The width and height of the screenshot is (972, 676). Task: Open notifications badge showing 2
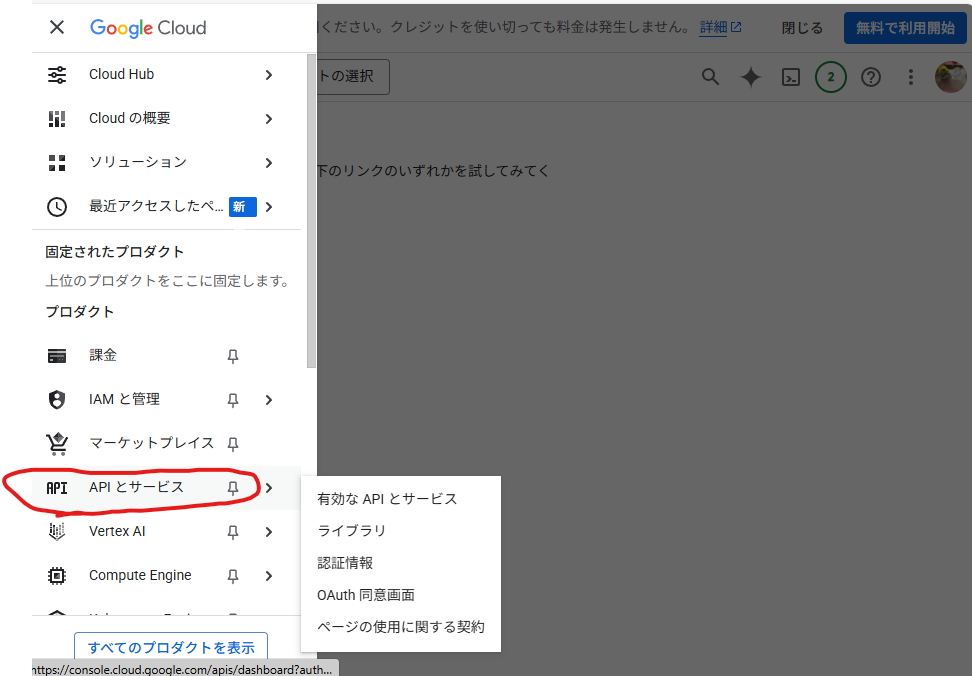[831, 77]
